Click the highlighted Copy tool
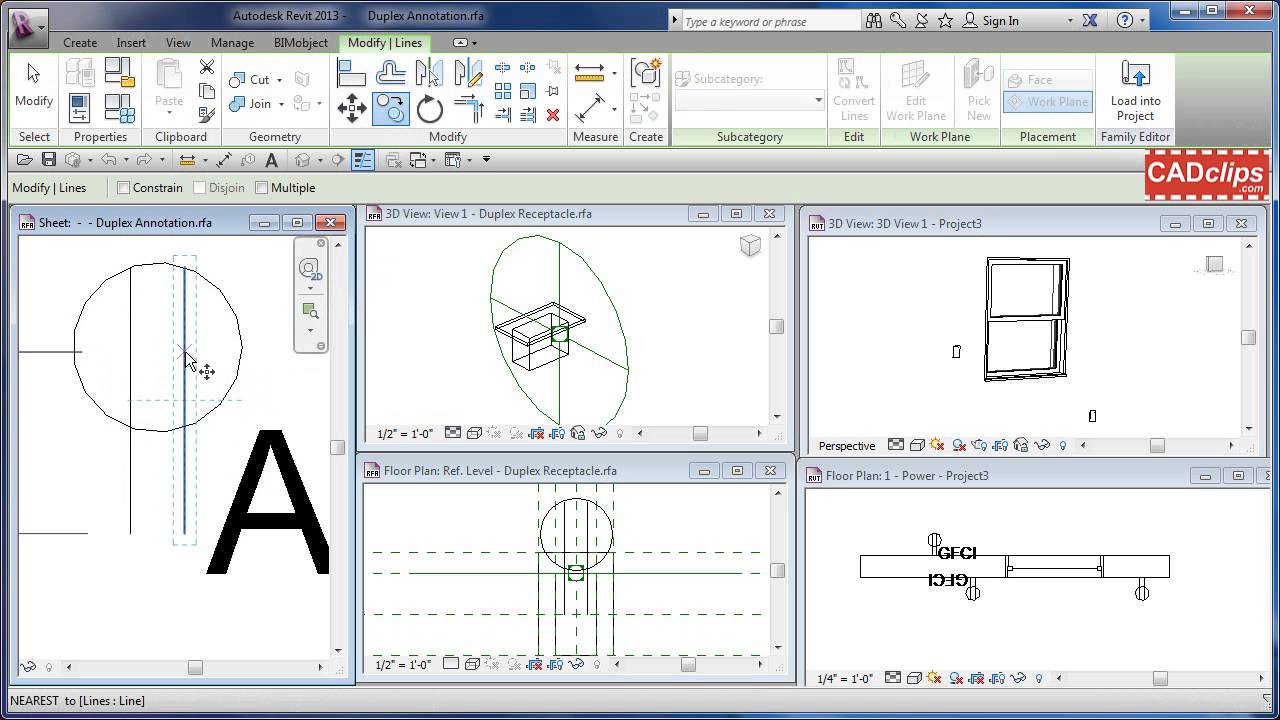 point(391,108)
